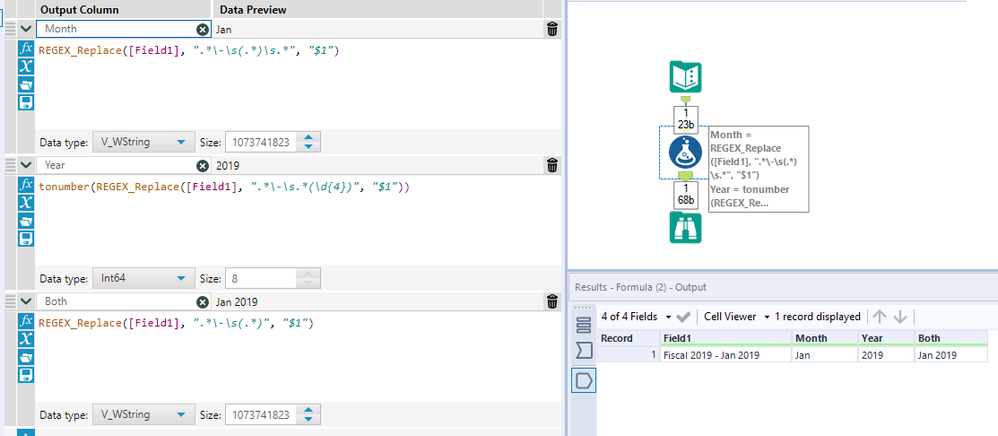Select the Browse tool binoculars icon
This screenshot has height=436, width=998.
pyautogui.click(x=685, y=228)
